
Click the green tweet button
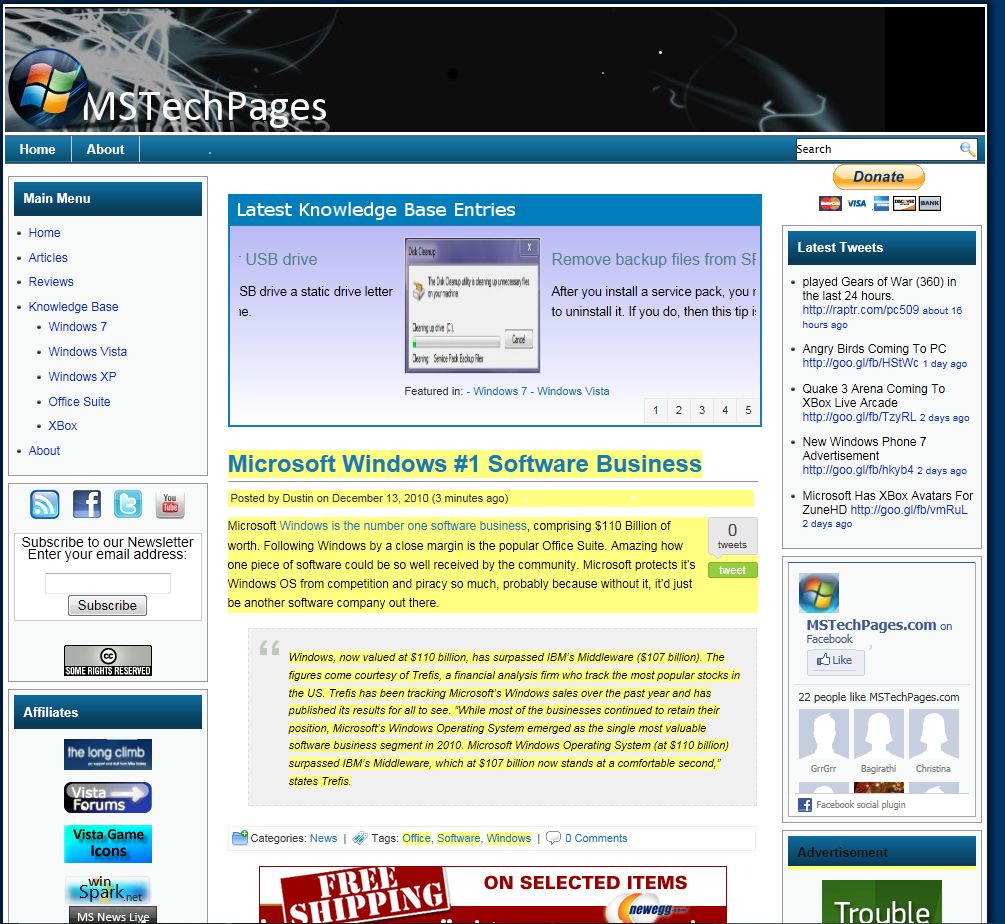point(732,570)
